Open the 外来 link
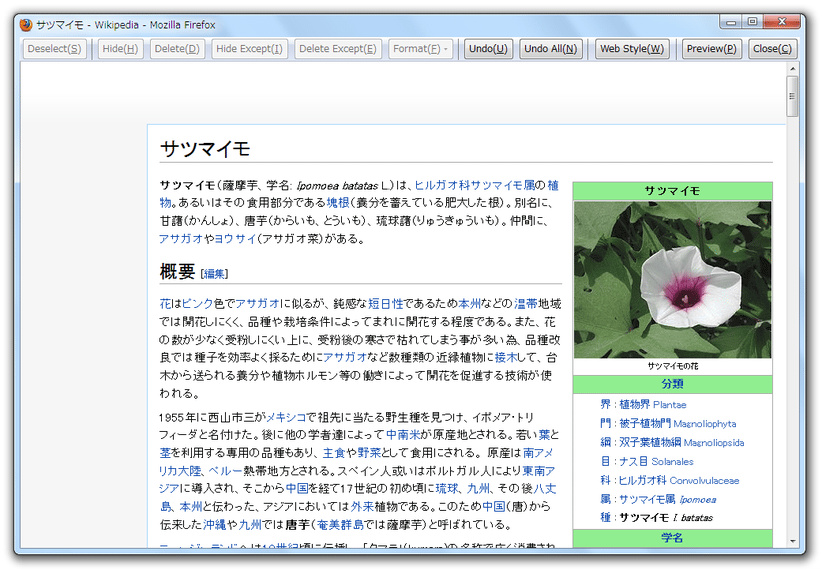 coord(362,507)
